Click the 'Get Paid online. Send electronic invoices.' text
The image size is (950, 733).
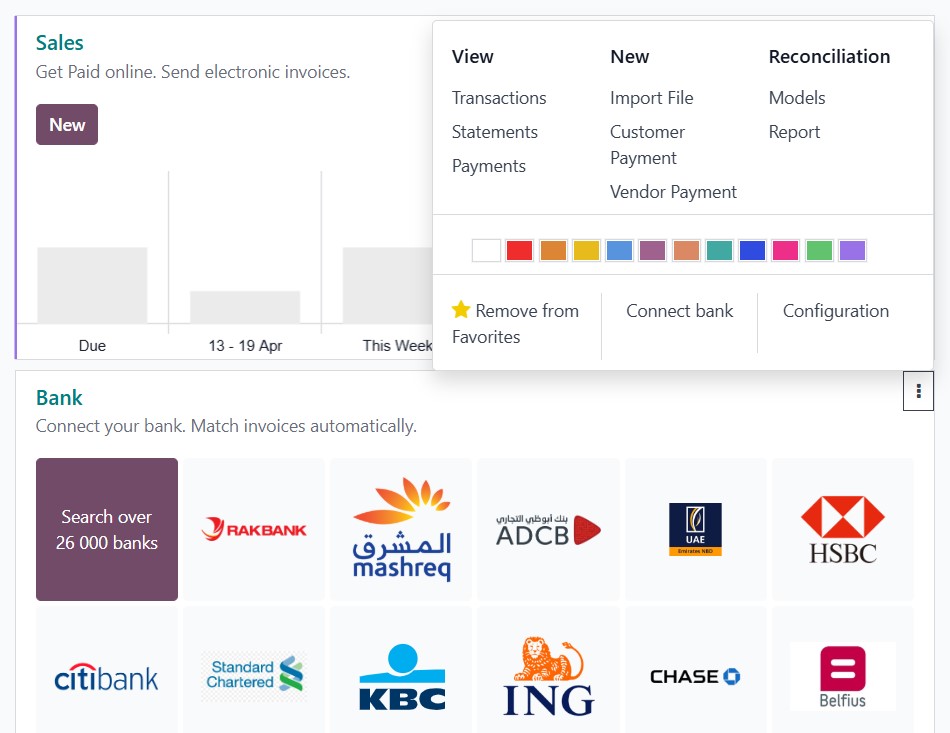click(193, 72)
